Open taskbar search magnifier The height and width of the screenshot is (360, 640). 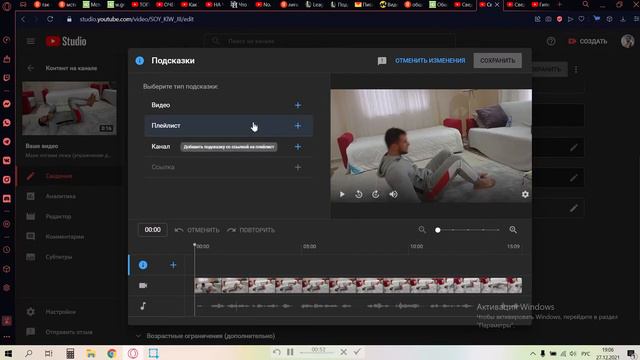tap(29, 353)
